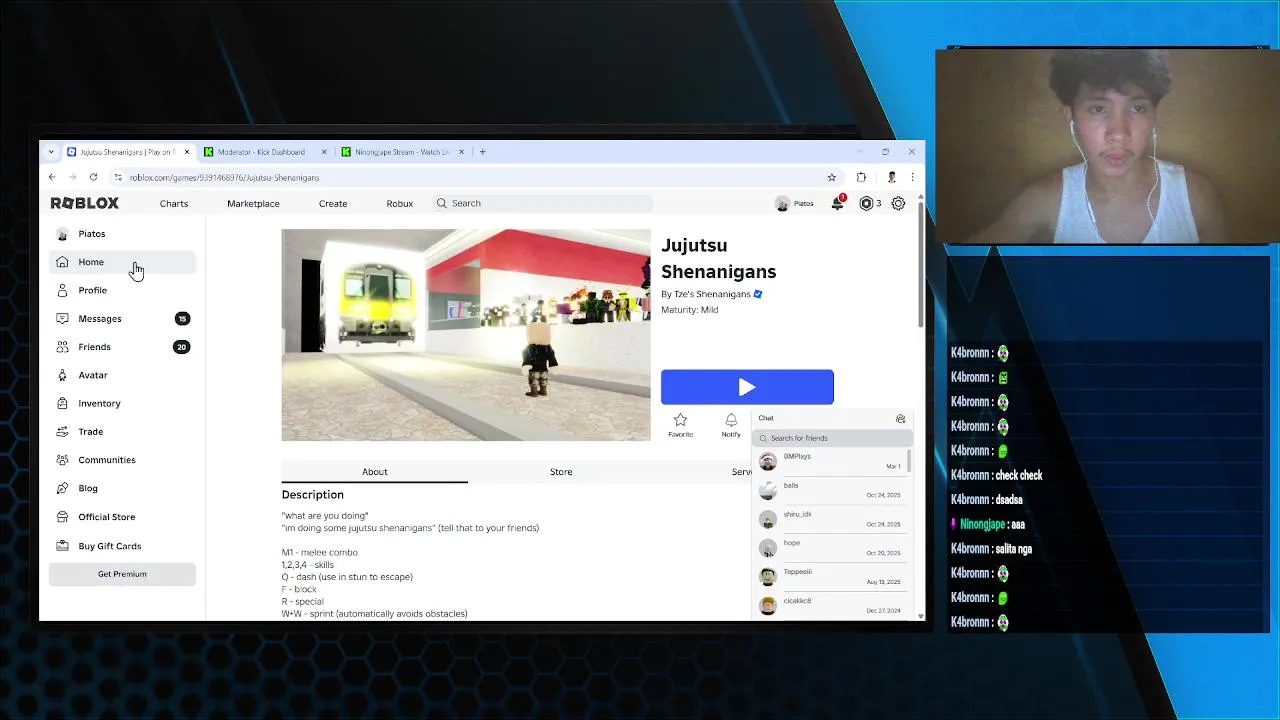
Task: Reload the page
Action: 93,177
